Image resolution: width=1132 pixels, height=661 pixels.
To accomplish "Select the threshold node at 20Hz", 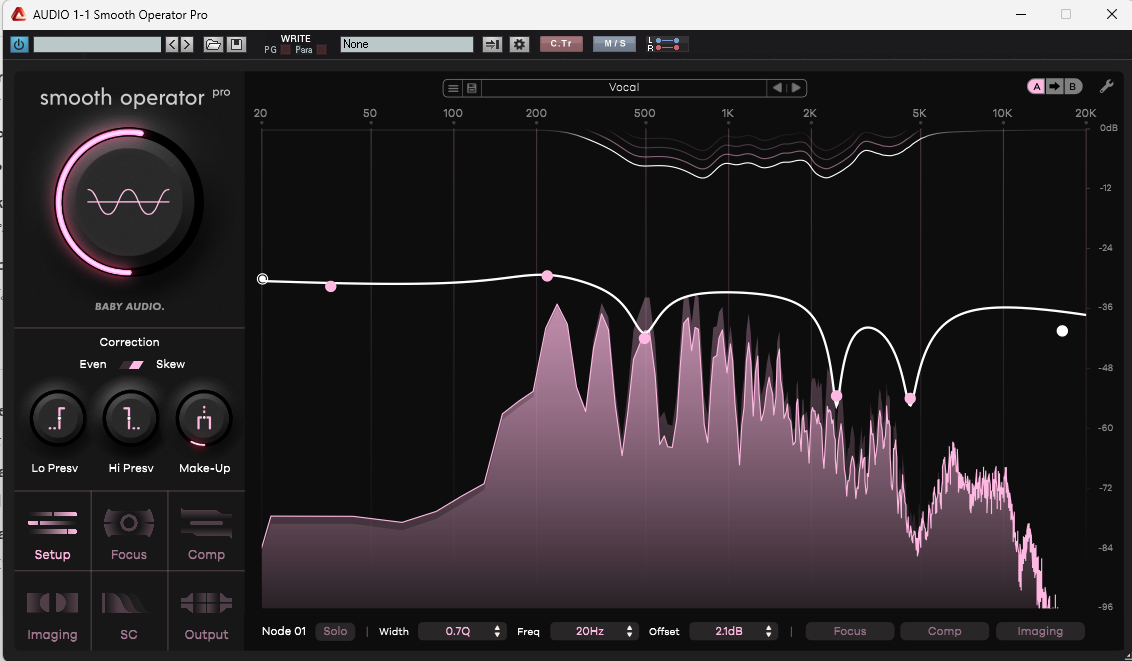I will click(263, 279).
